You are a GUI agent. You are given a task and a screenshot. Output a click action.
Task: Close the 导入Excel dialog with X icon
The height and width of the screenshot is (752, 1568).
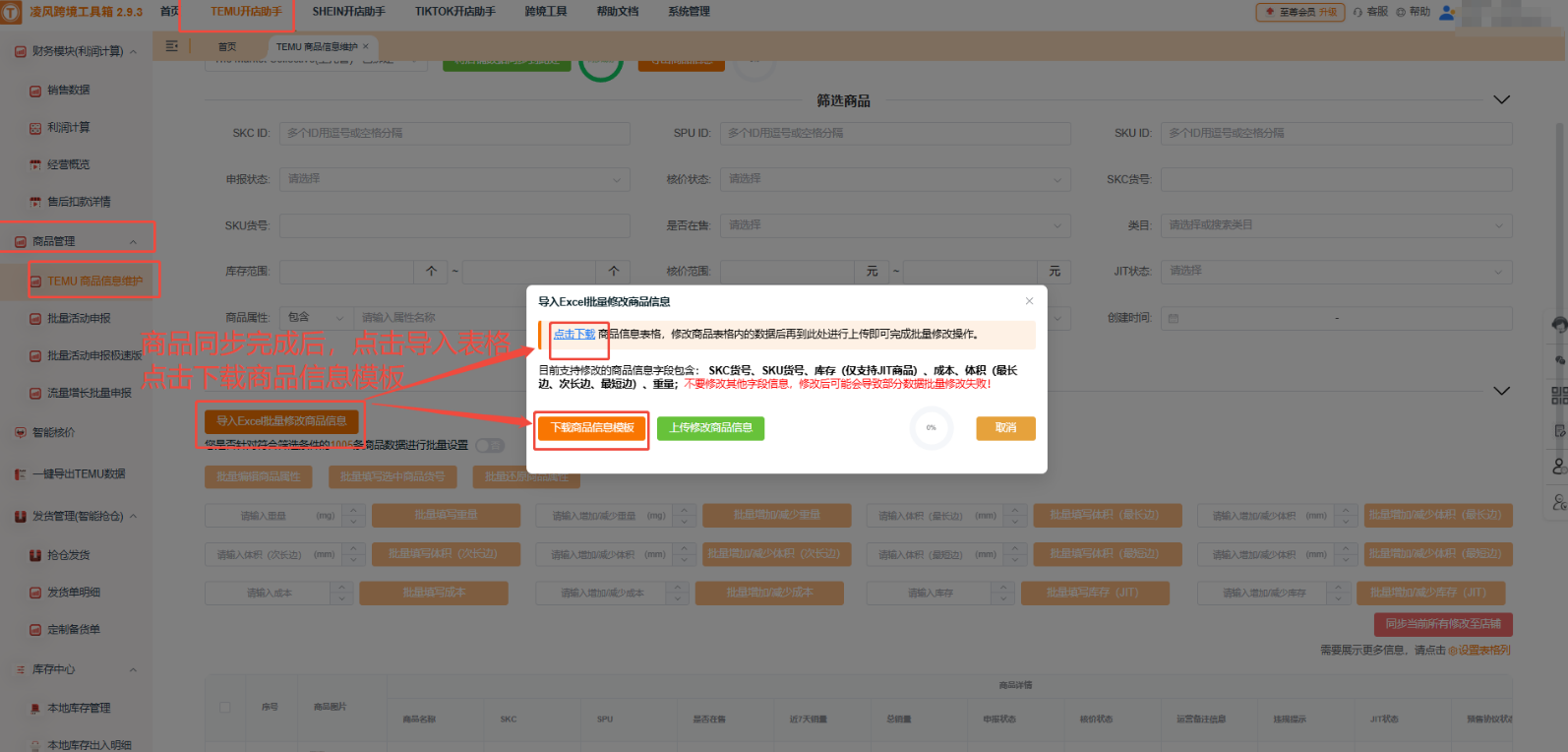[1029, 301]
